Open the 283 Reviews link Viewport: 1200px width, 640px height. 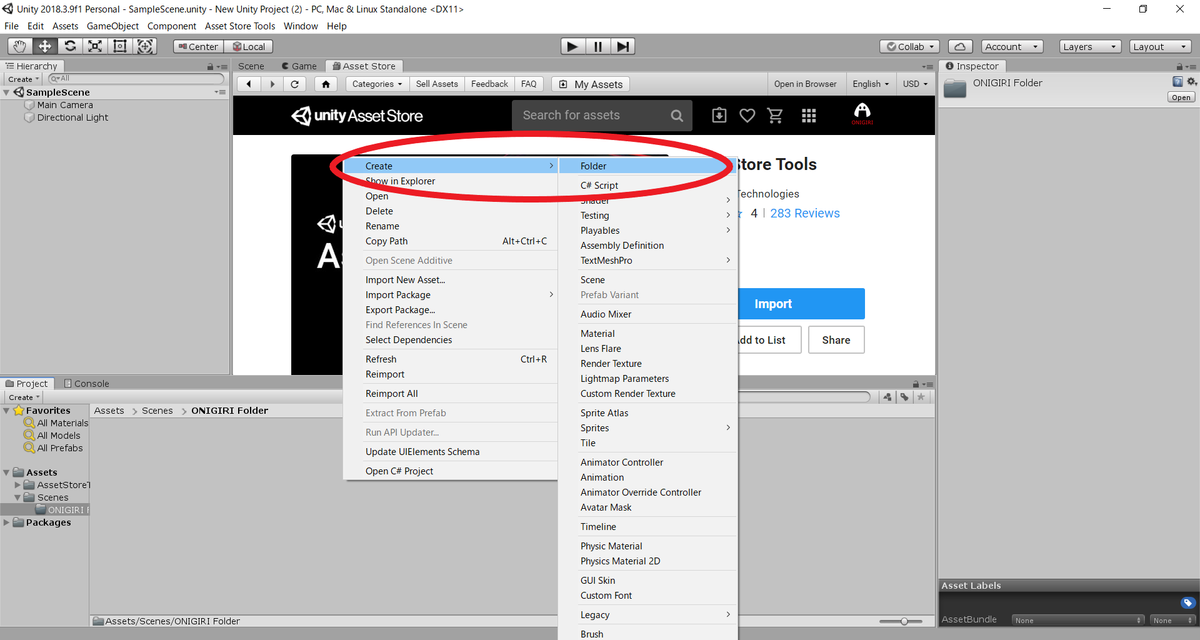click(805, 213)
